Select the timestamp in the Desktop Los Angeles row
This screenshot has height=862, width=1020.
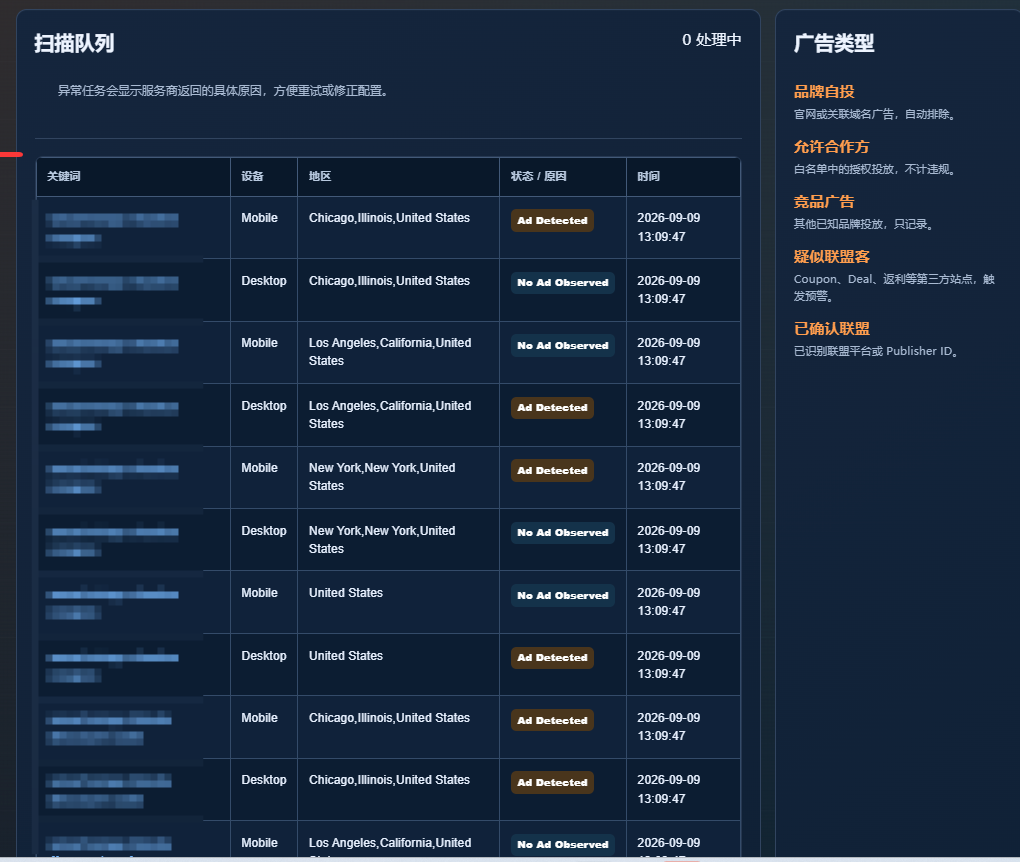[x=668, y=414]
